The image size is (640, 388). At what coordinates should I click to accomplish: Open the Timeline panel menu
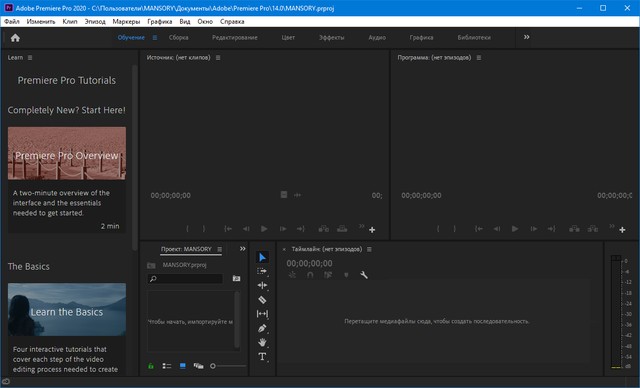(x=369, y=249)
